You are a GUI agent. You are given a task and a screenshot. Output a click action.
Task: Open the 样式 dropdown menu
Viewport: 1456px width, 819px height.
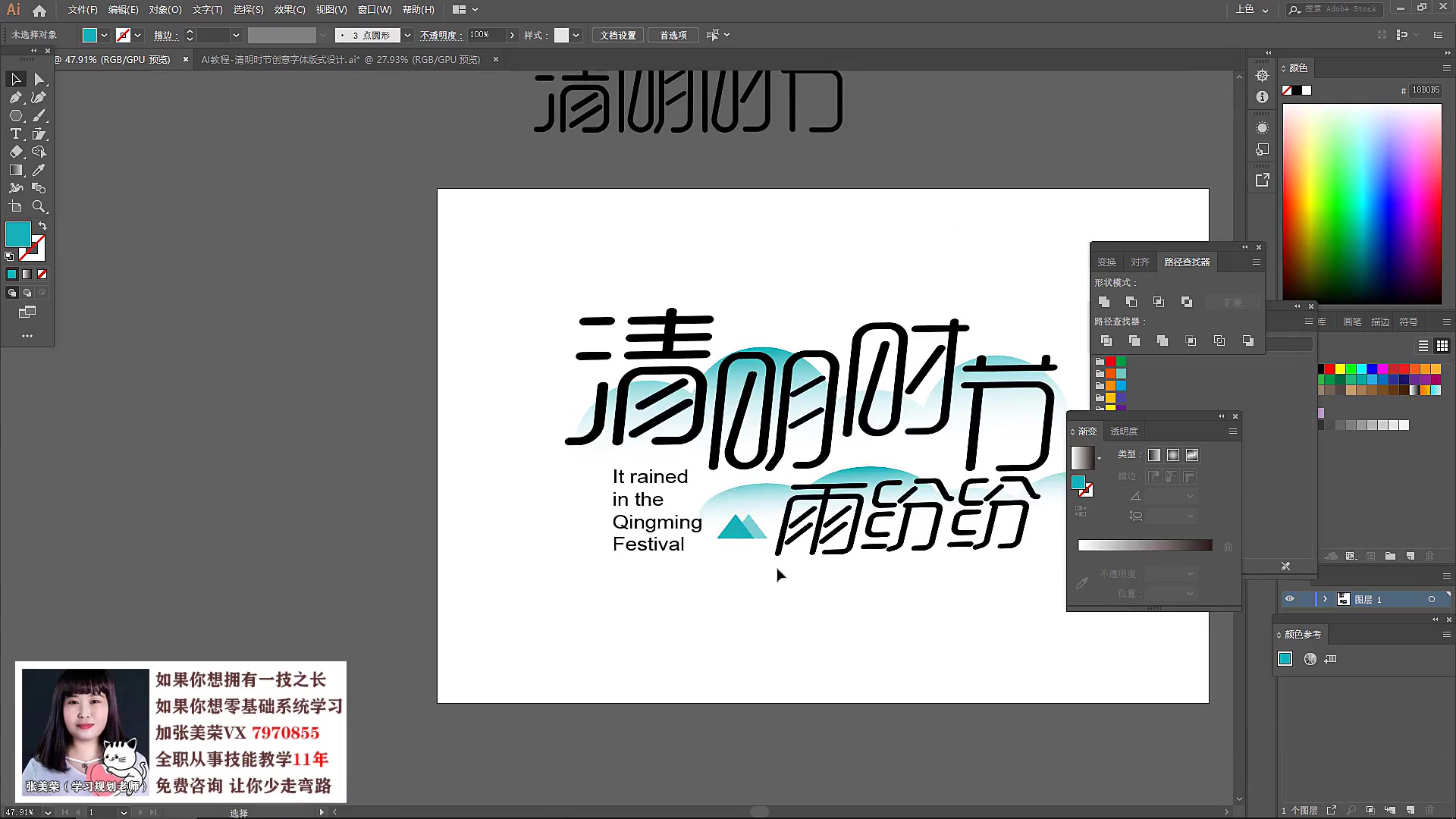pyautogui.click(x=575, y=35)
